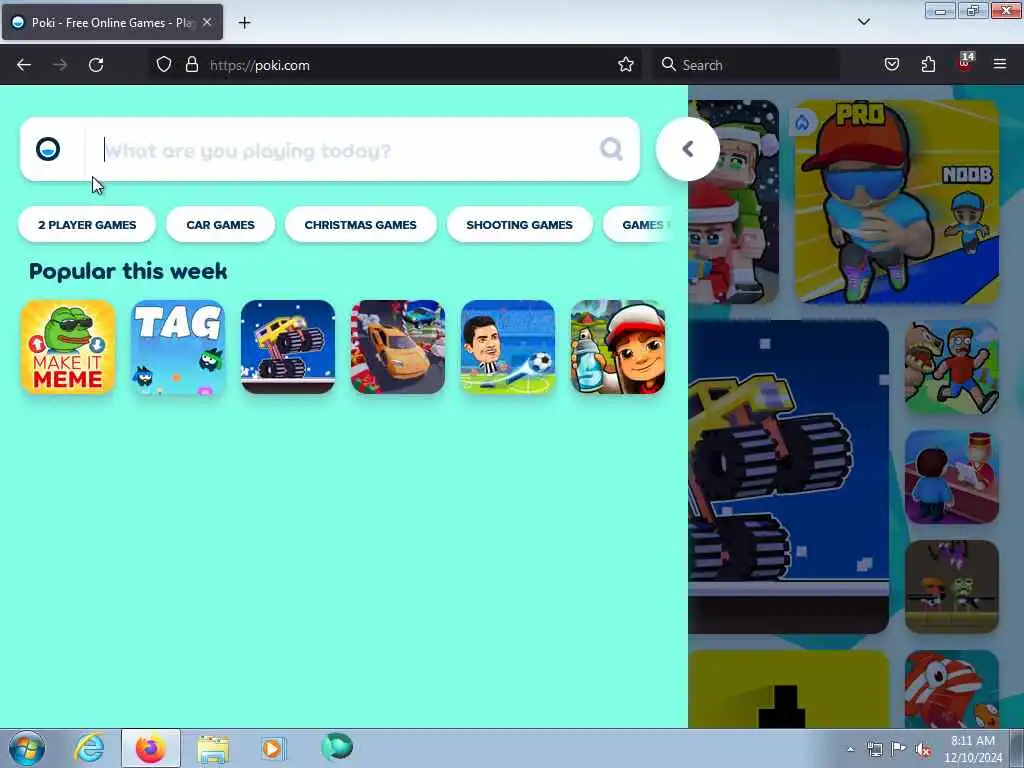Open the Make It Meme game
Image resolution: width=1024 pixels, height=768 pixels.
pyautogui.click(x=68, y=347)
